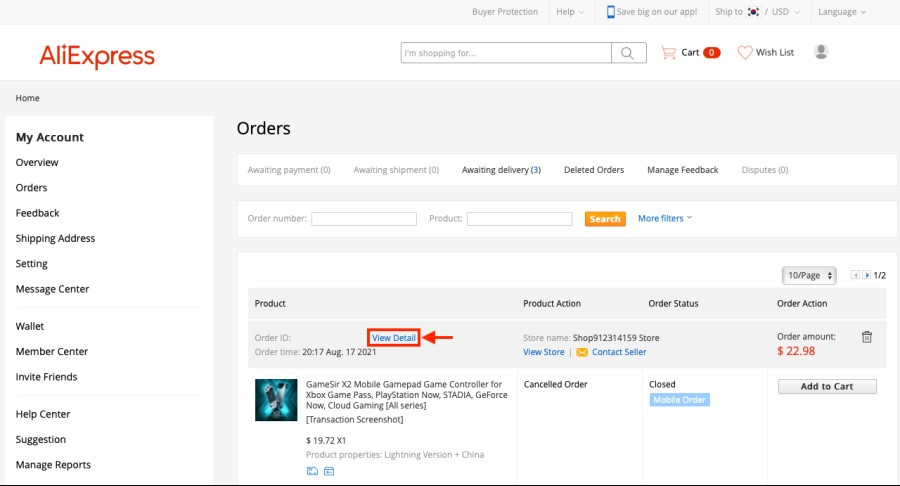Open the shopping cart icon
The height and width of the screenshot is (486, 900).
click(669, 52)
